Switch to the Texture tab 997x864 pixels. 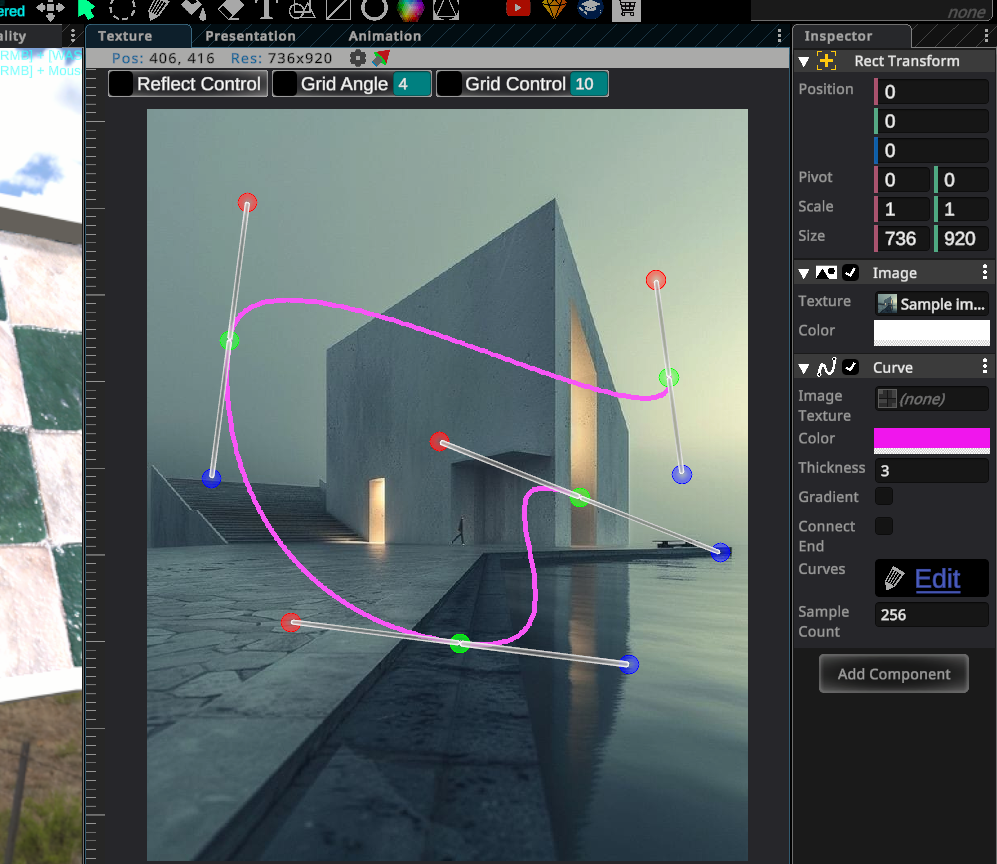point(138,36)
